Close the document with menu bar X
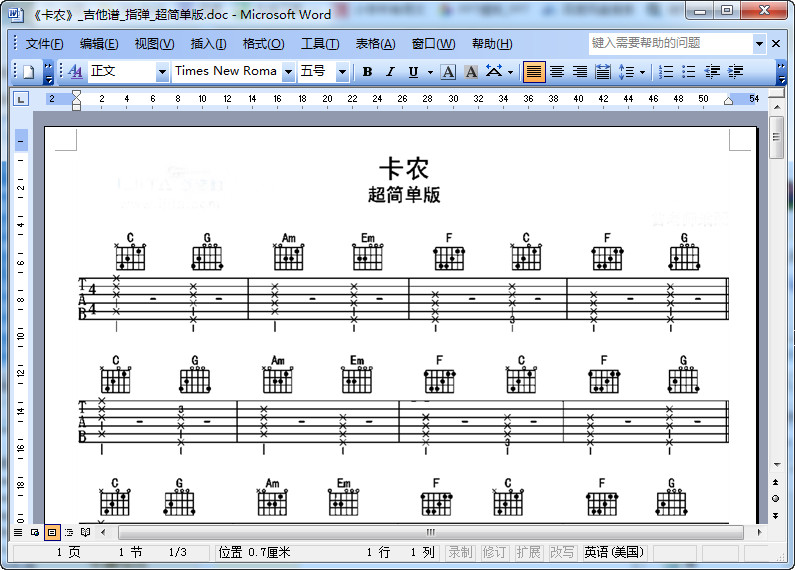Viewport: 795px width, 570px height. [776, 44]
